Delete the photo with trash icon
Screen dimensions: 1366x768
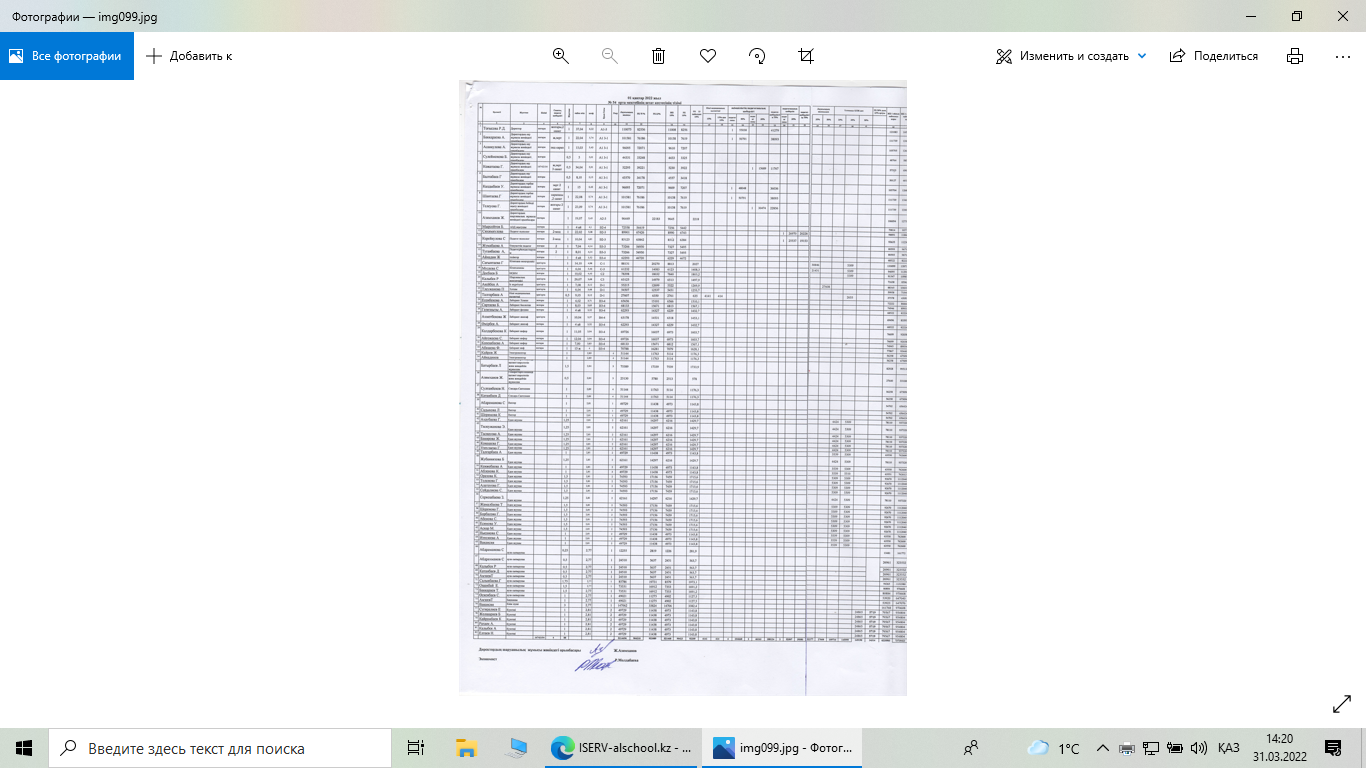[x=658, y=56]
